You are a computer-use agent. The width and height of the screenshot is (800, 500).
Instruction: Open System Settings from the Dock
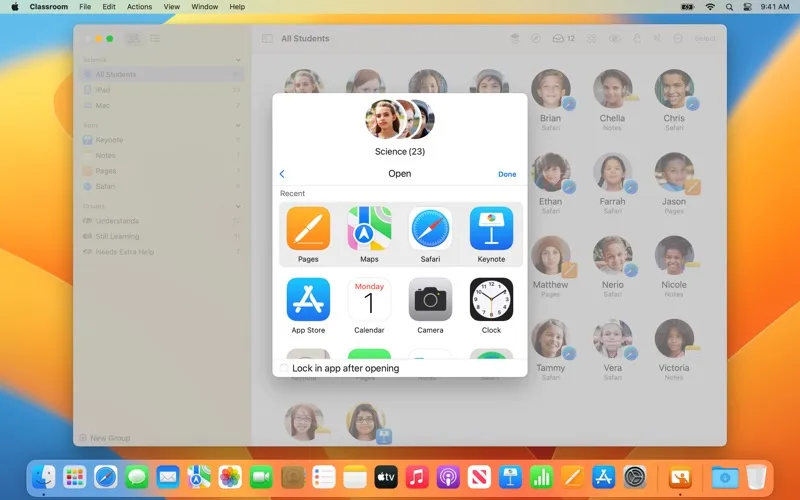635,478
